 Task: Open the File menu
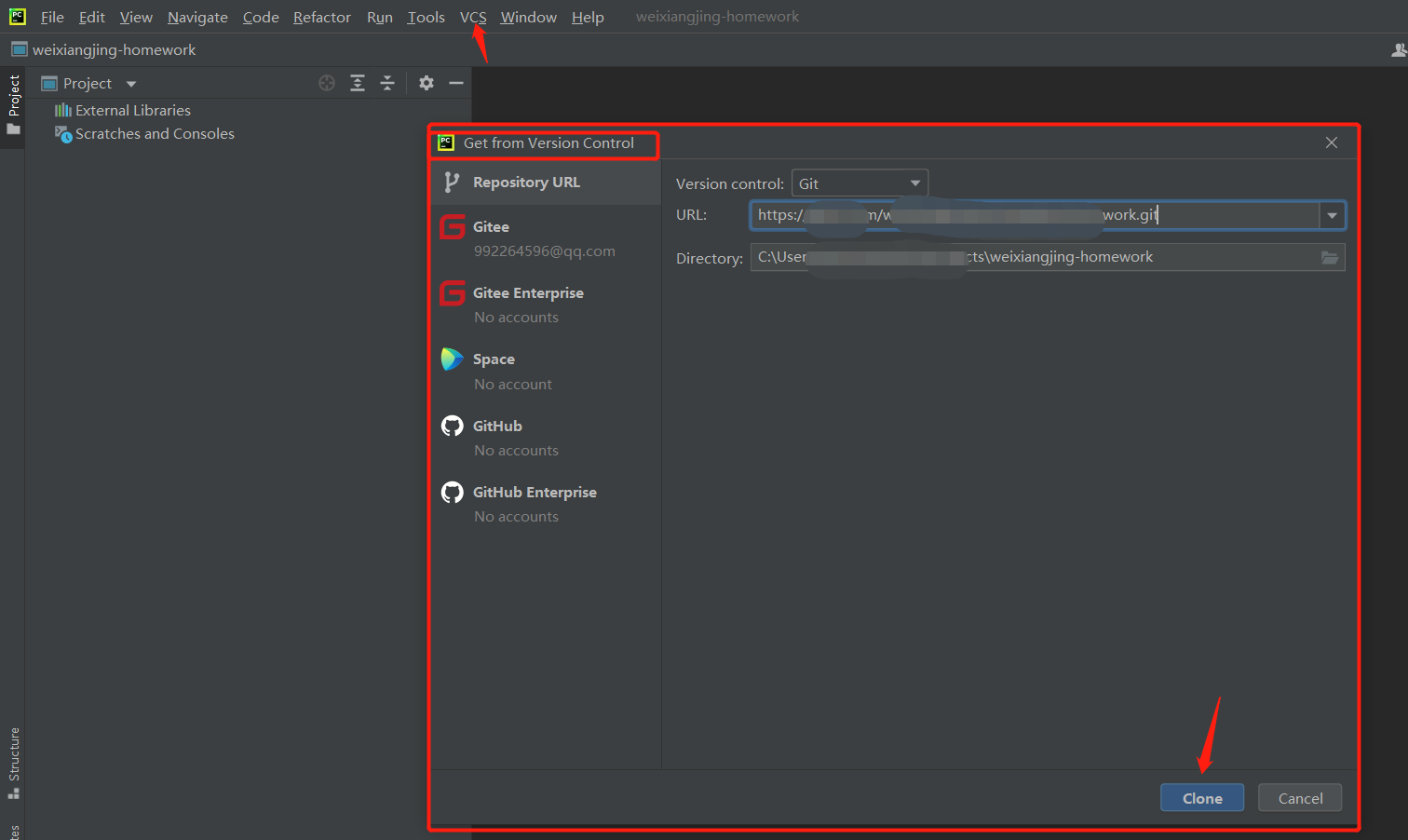click(52, 17)
